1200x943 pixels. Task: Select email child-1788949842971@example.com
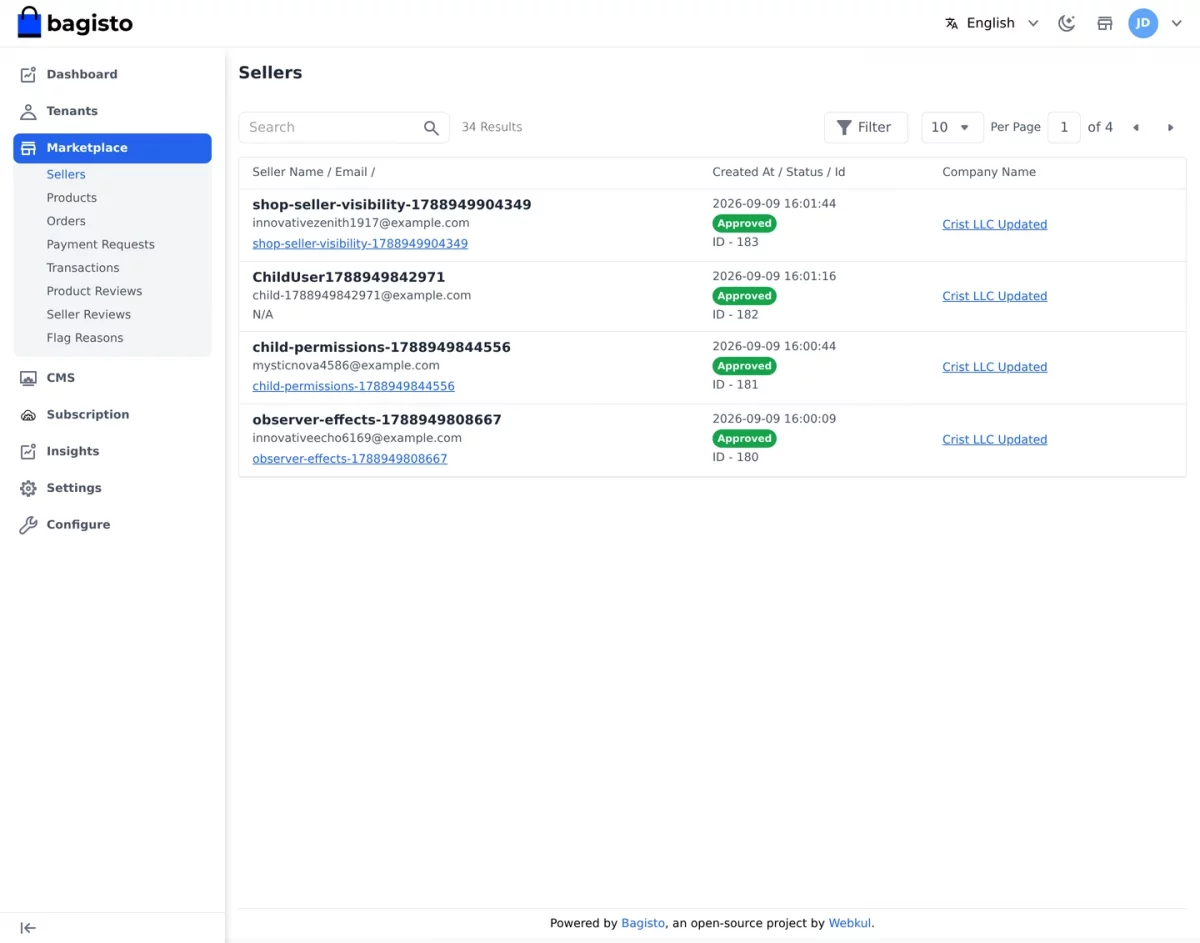[x=361, y=296]
